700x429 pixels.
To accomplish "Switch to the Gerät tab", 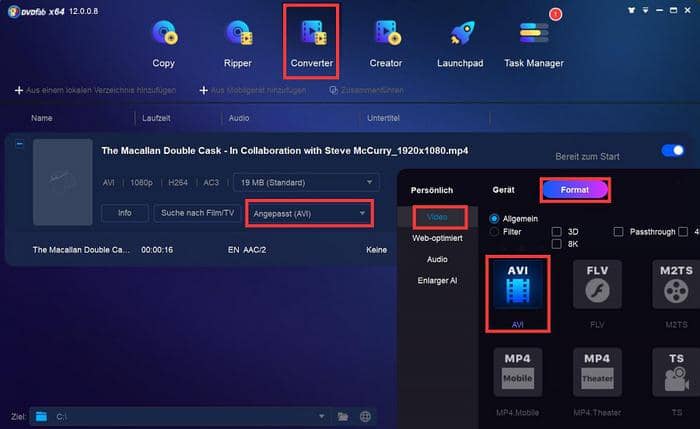I will pos(504,190).
